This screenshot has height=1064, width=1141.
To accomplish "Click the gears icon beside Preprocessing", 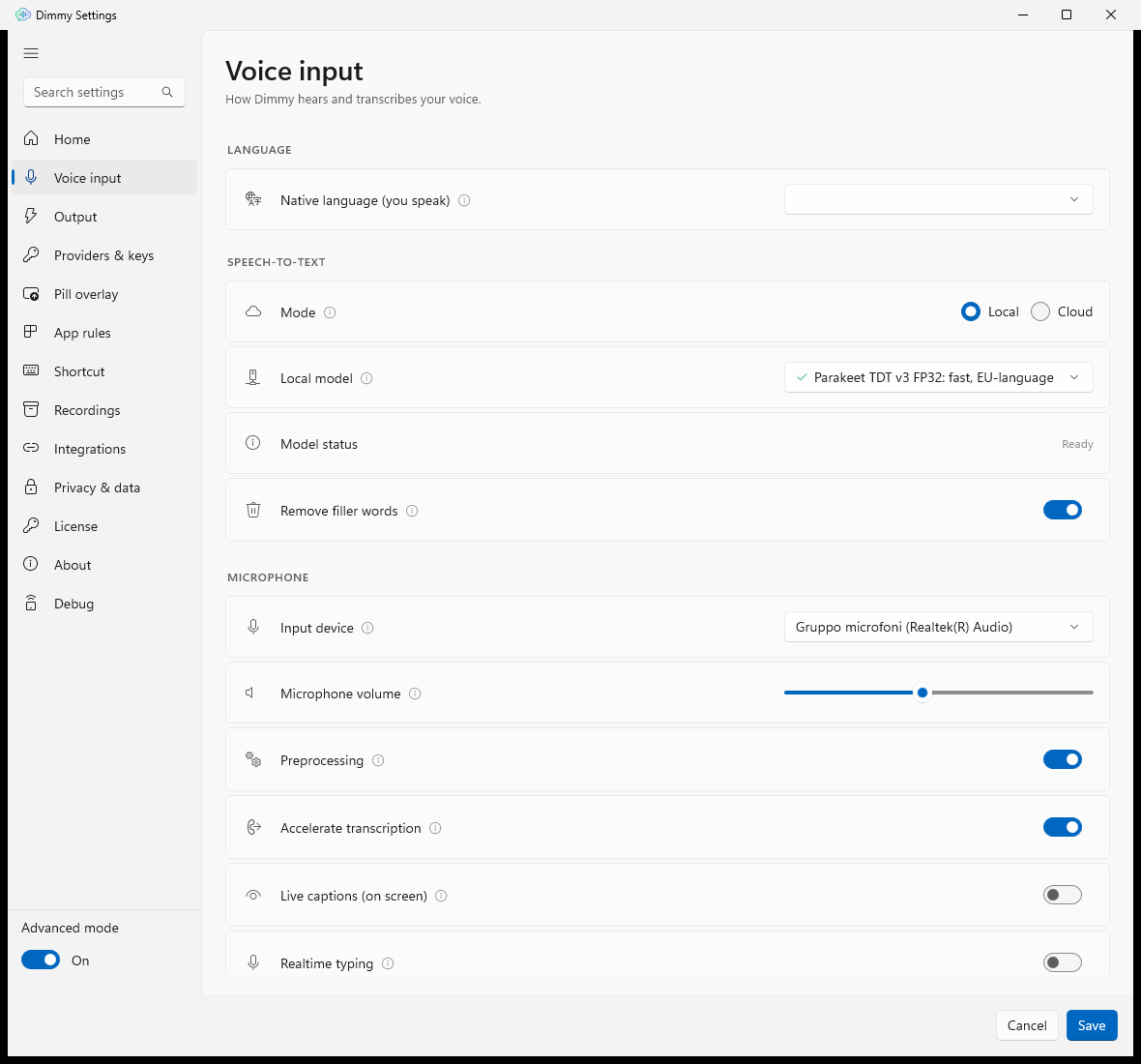I will point(253,759).
